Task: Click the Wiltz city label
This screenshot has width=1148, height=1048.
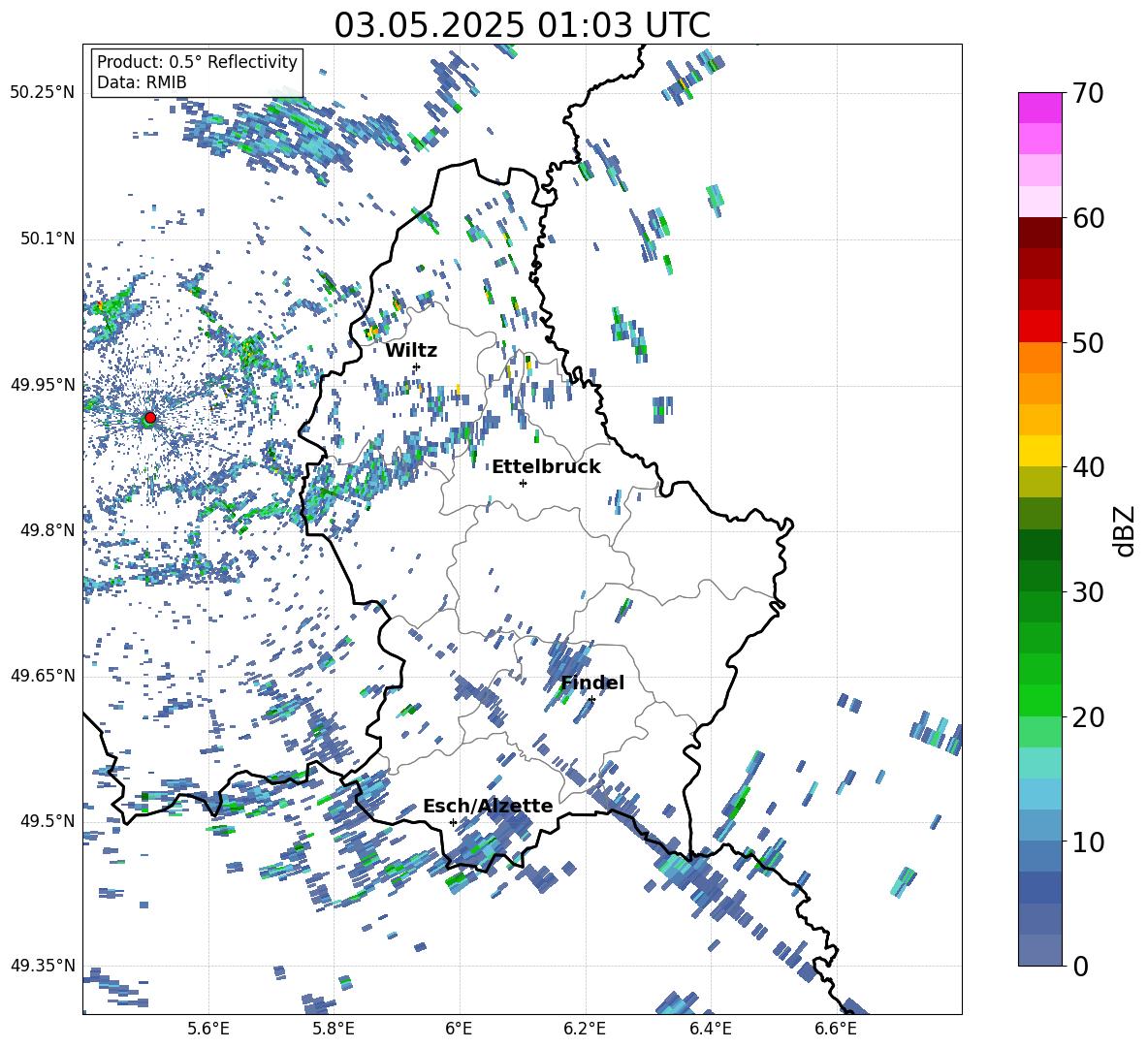Action: 411,351
